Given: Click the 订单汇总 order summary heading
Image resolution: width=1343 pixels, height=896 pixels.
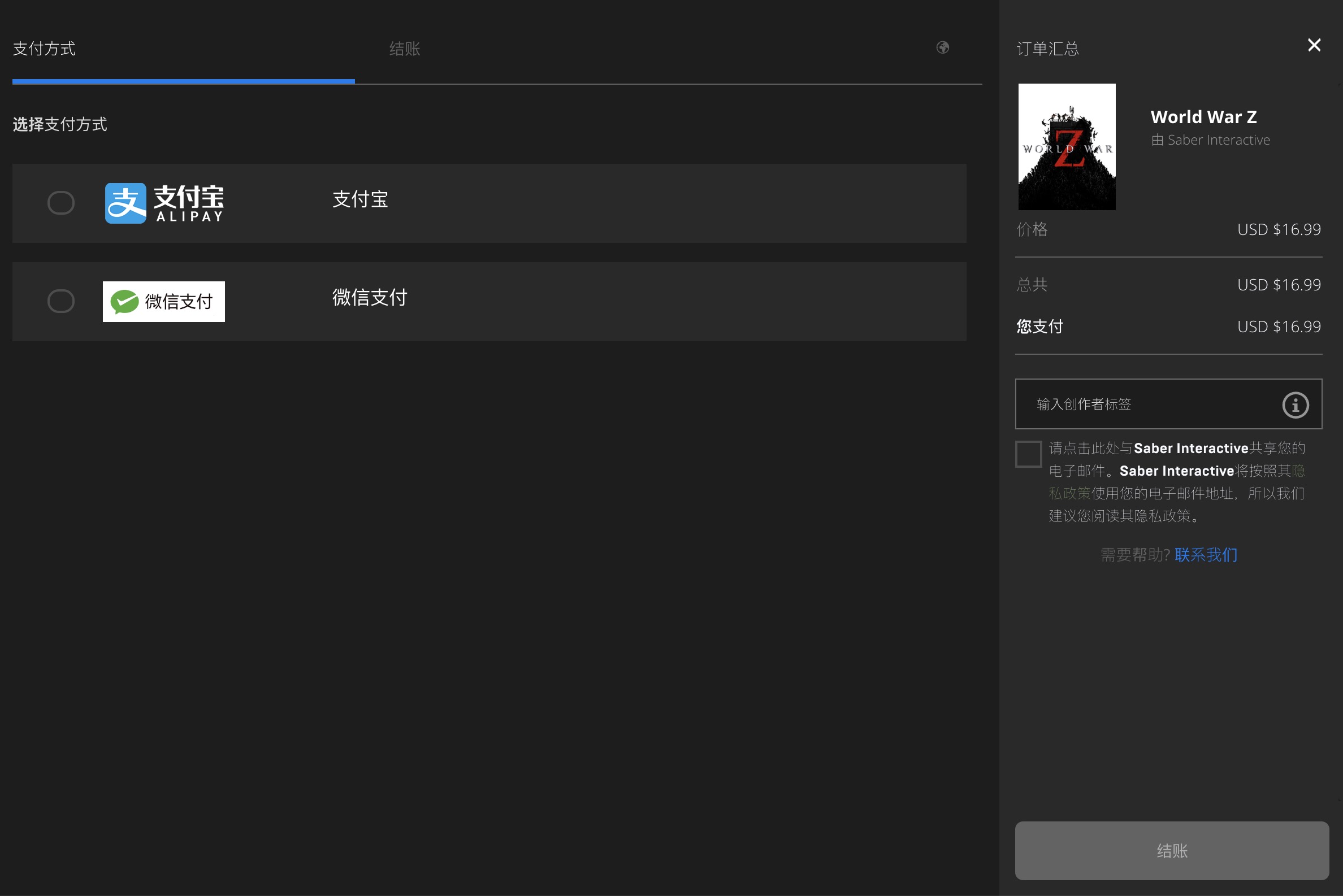Looking at the screenshot, I should (1047, 49).
